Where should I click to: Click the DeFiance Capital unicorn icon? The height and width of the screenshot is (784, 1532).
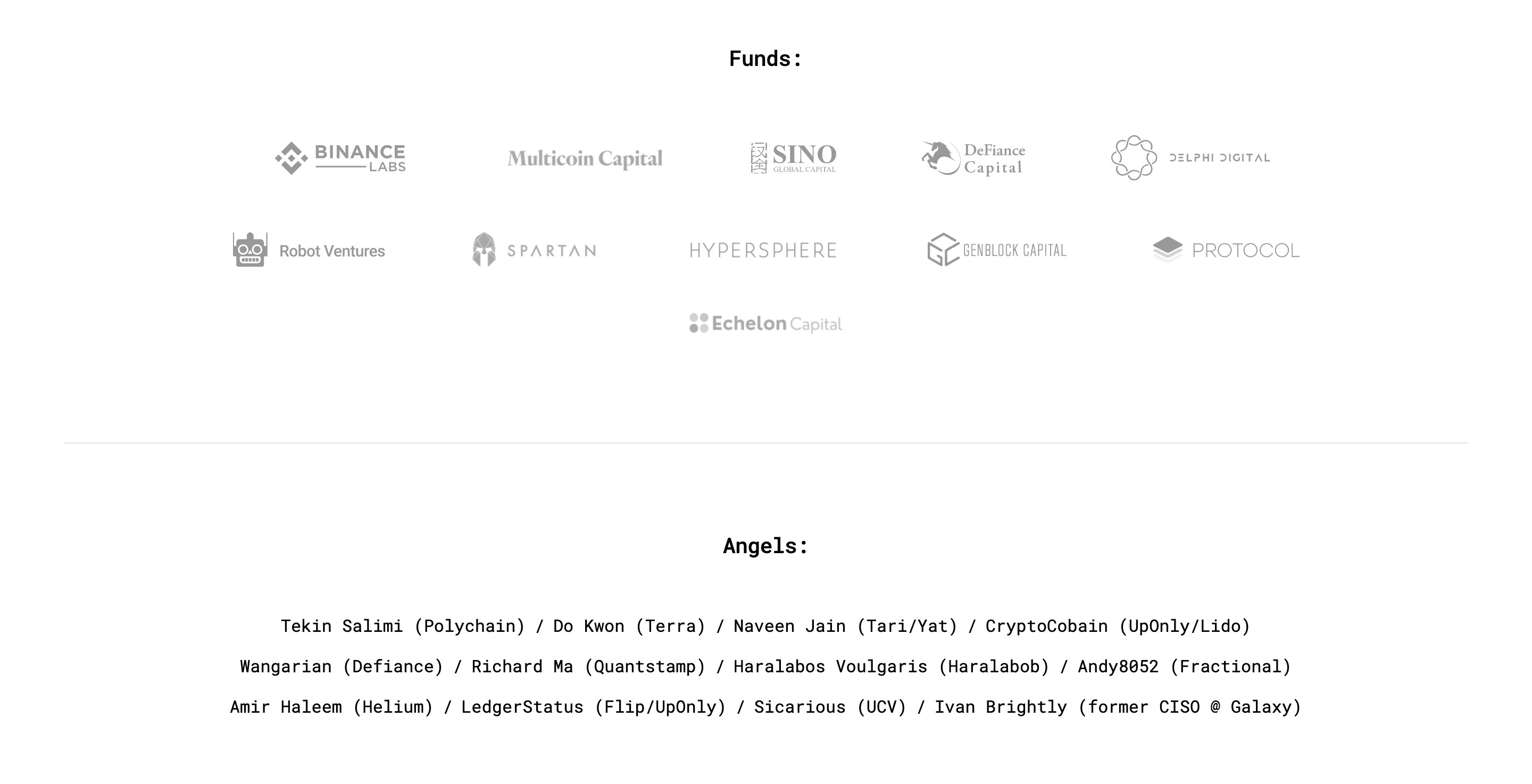(940, 158)
